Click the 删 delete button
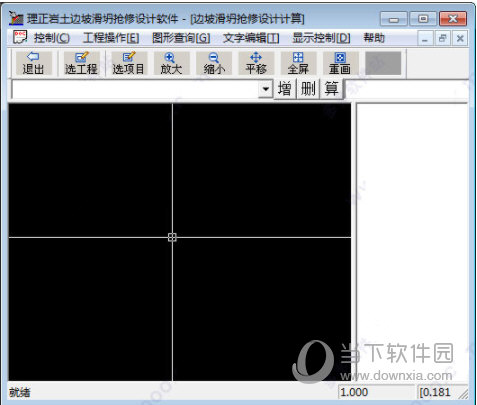477x405 pixels. pyautogui.click(x=308, y=89)
